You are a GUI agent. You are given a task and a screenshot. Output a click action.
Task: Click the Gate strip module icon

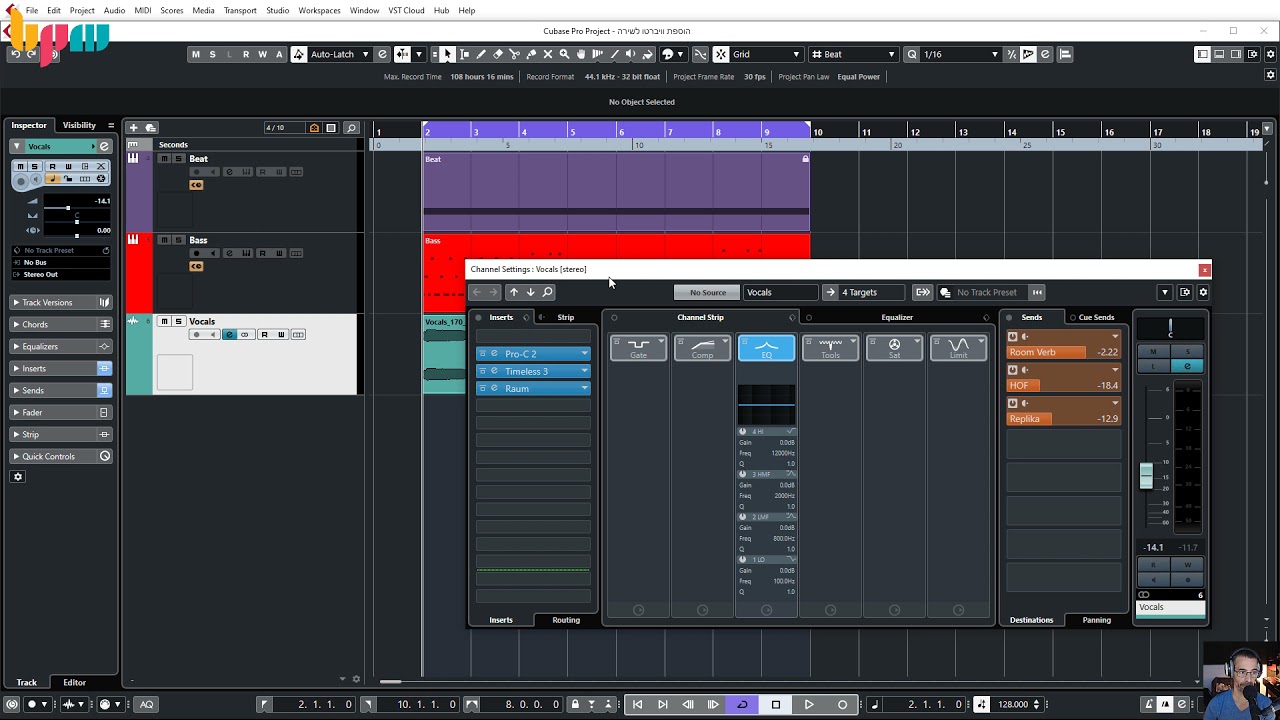pos(638,347)
